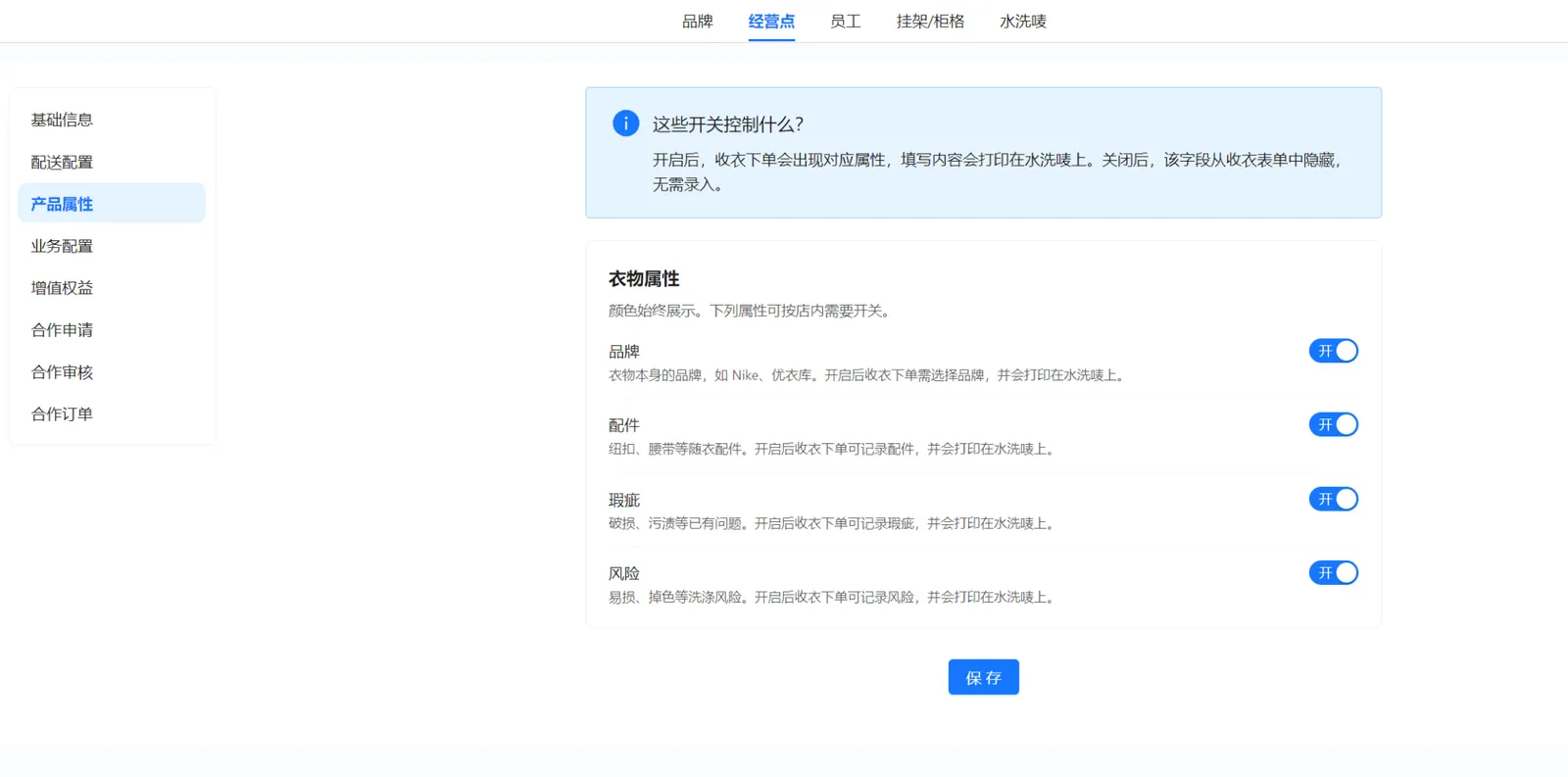
Task: Click the 破损、污渍等已有问题 description
Action: [834, 523]
